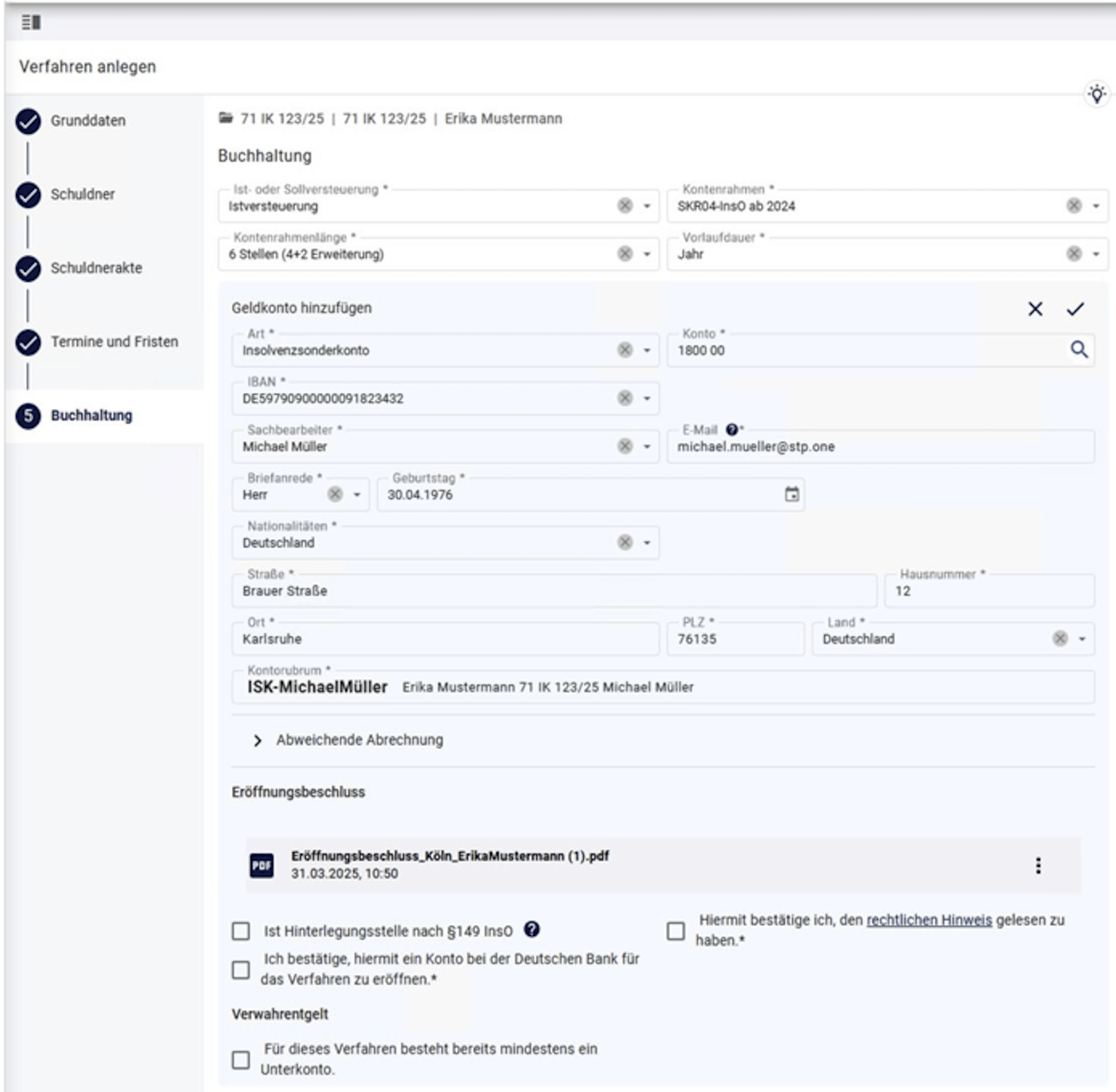This screenshot has height=1092, width=1116.
Task: Cancel Geldkonto hinzufügen with the X icon
Action: click(x=1035, y=309)
